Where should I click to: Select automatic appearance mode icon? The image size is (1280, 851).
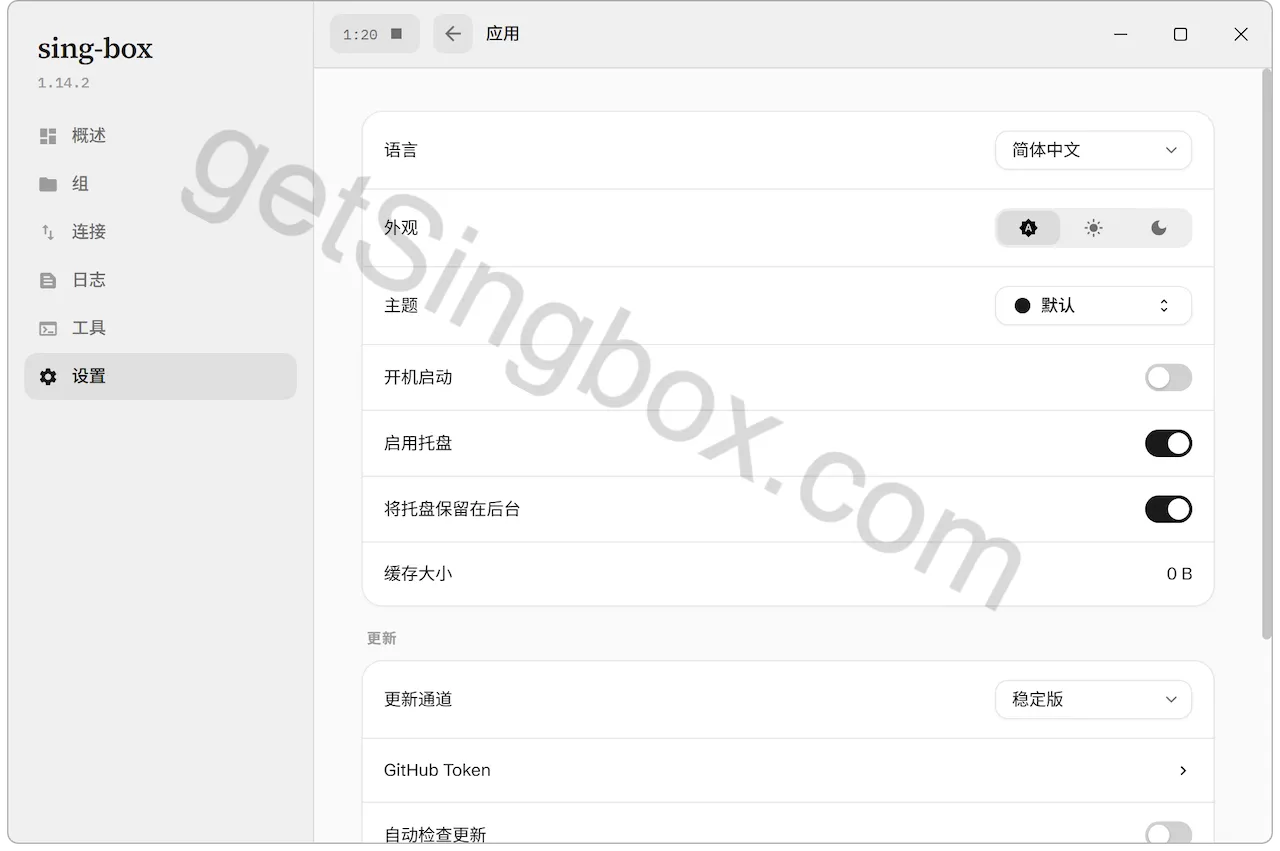[x=1028, y=228]
